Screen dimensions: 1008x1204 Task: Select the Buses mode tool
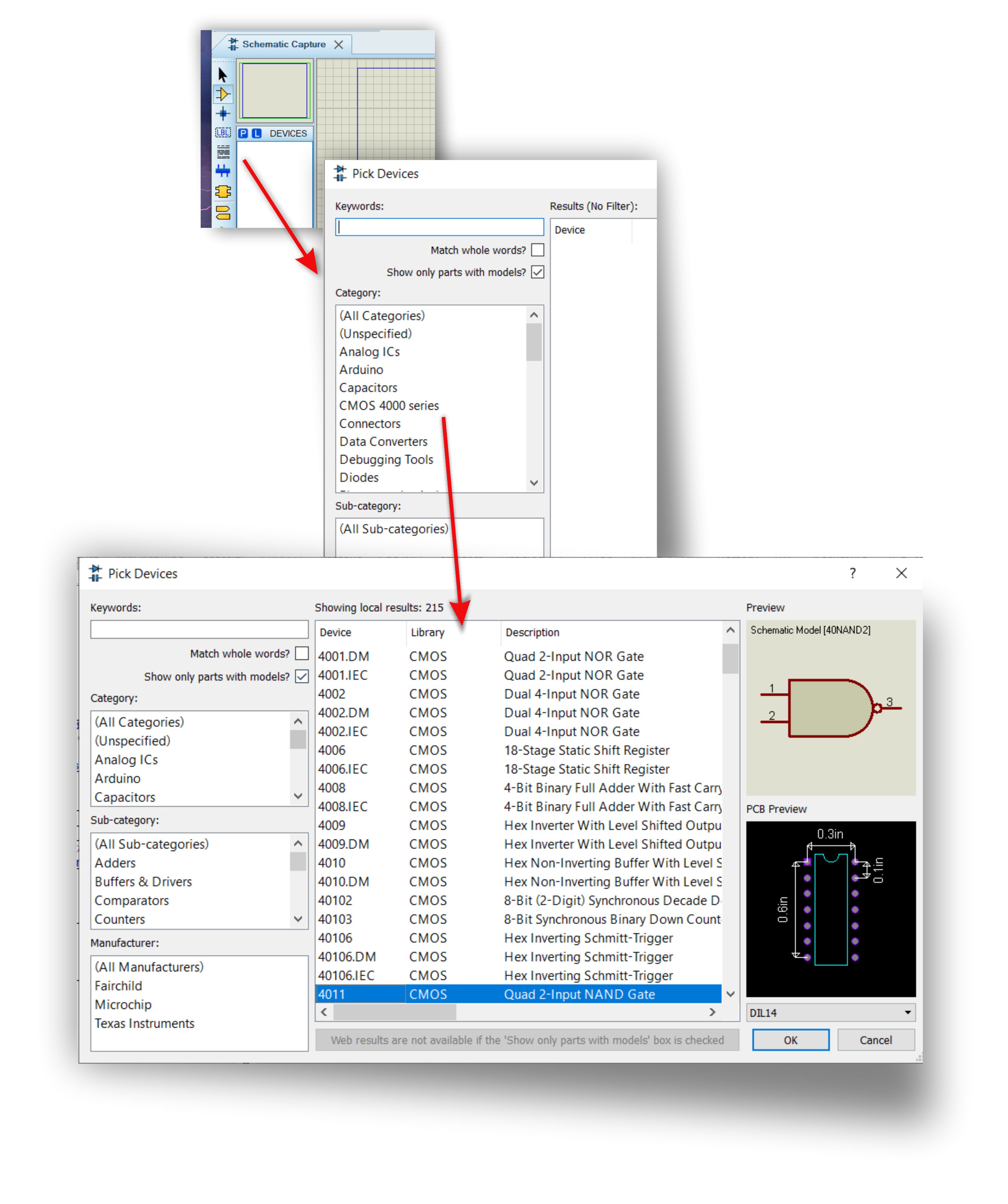222,171
